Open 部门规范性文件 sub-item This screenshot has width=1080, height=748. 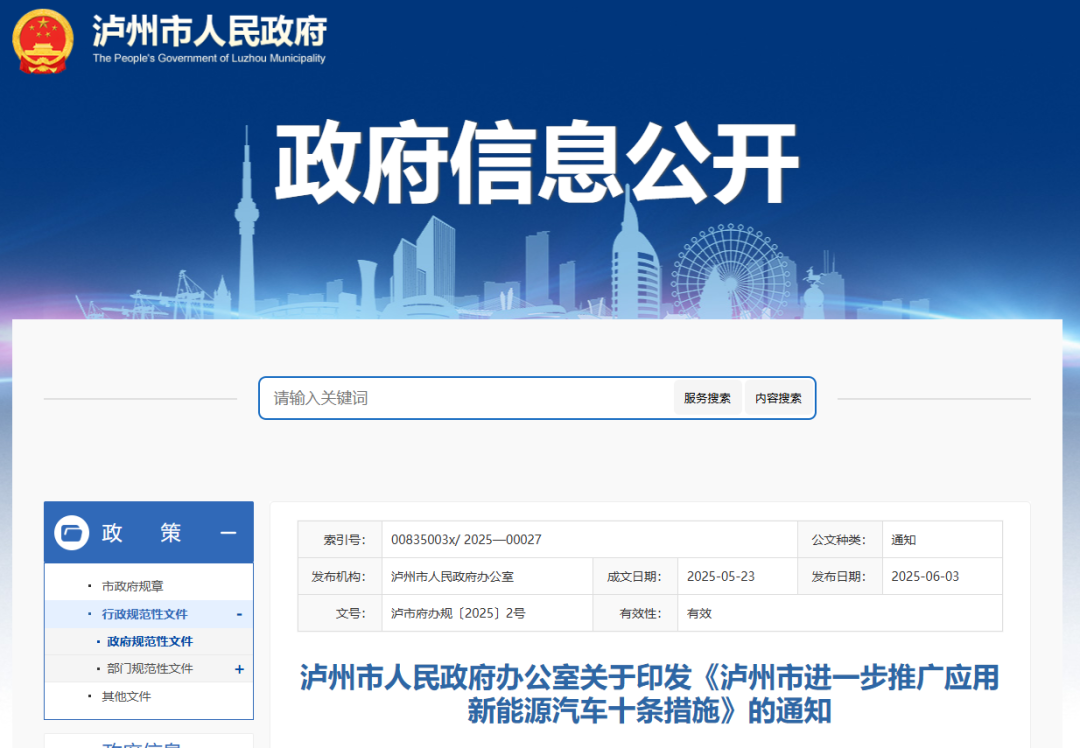pyautogui.click(x=150, y=669)
